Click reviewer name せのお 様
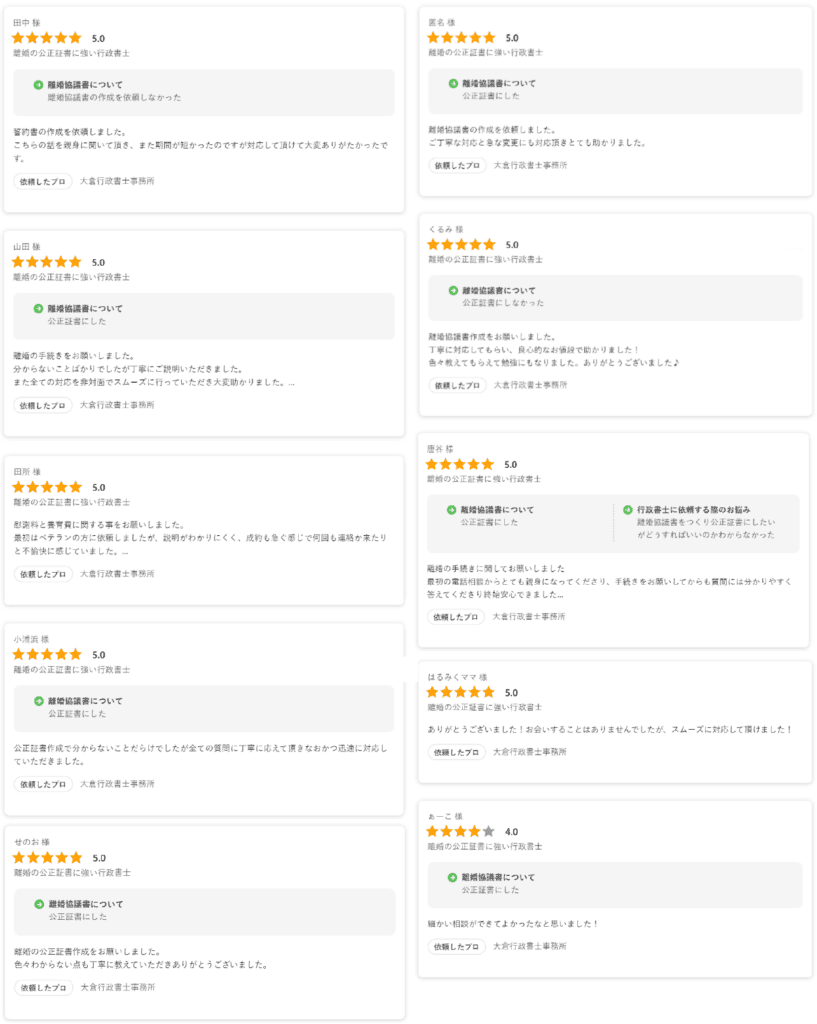This screenshot has width=817, height=1024. 32,842
